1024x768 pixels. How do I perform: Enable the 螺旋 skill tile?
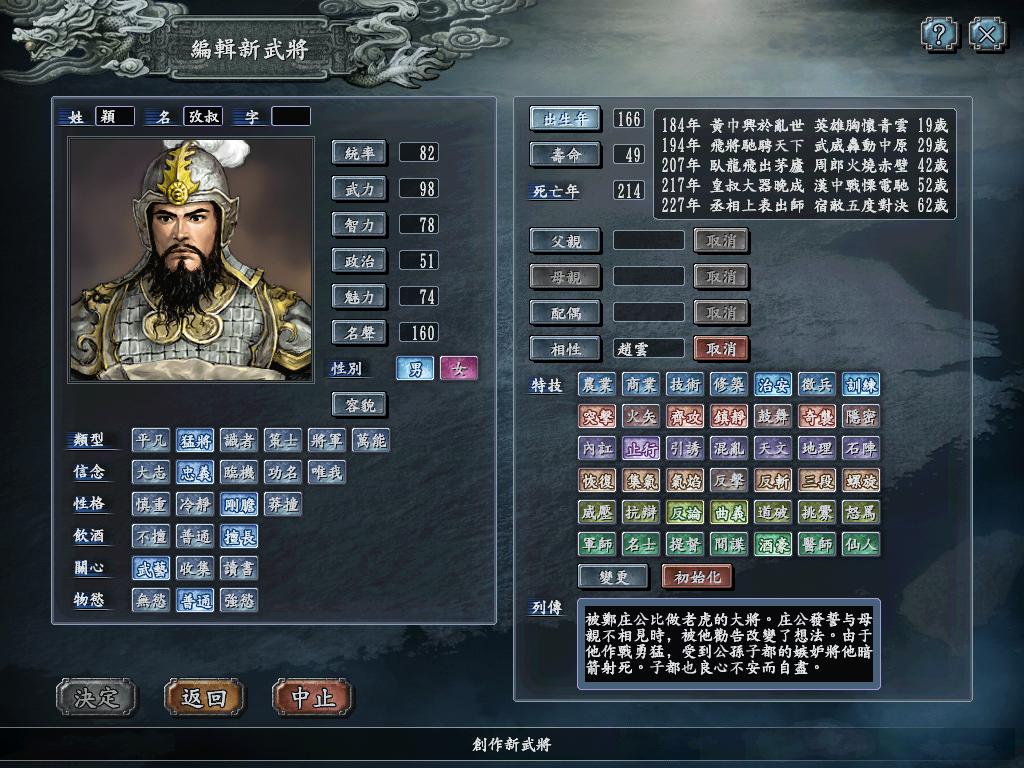coord(860,480)
